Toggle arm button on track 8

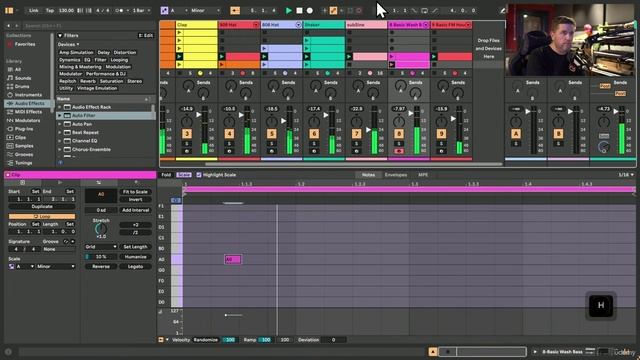click(x=399, y=151)
